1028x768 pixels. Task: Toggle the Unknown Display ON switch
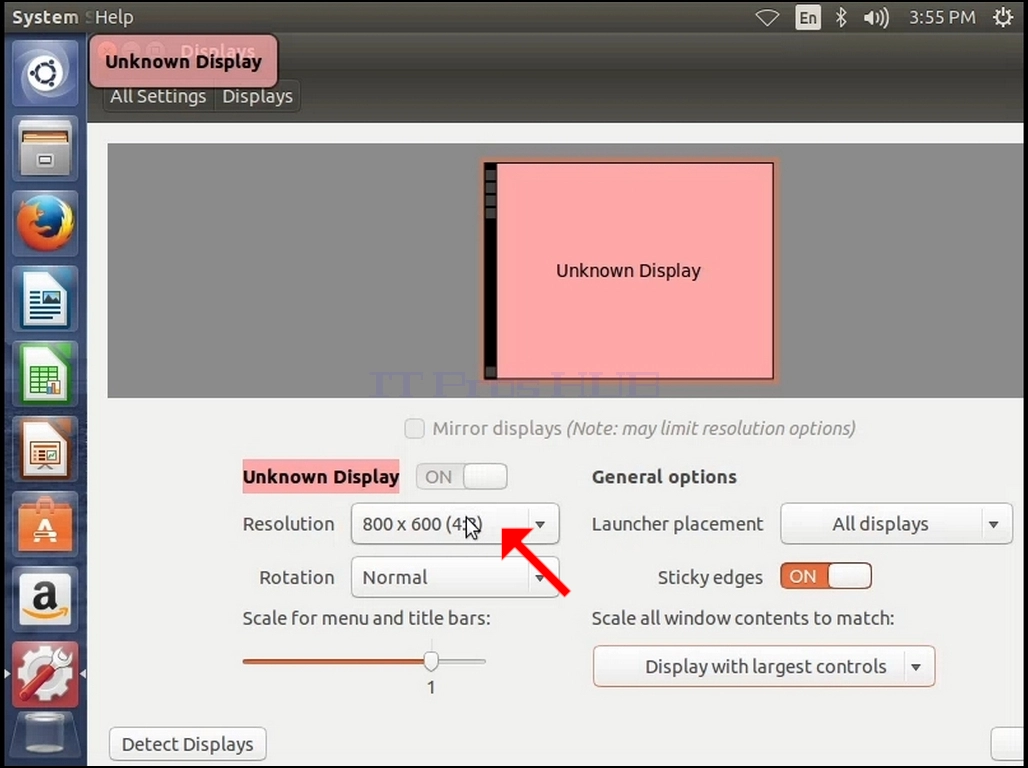[462, 477]
